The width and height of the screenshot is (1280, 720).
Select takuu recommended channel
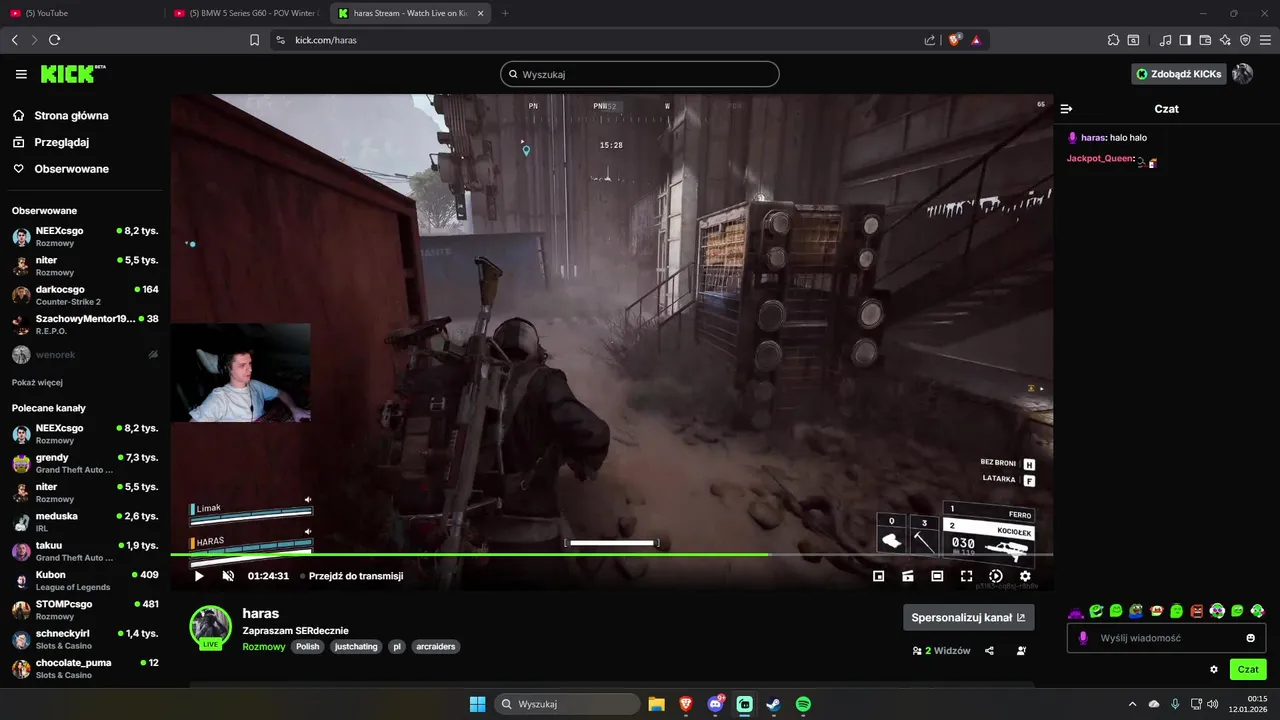point(85,551)
